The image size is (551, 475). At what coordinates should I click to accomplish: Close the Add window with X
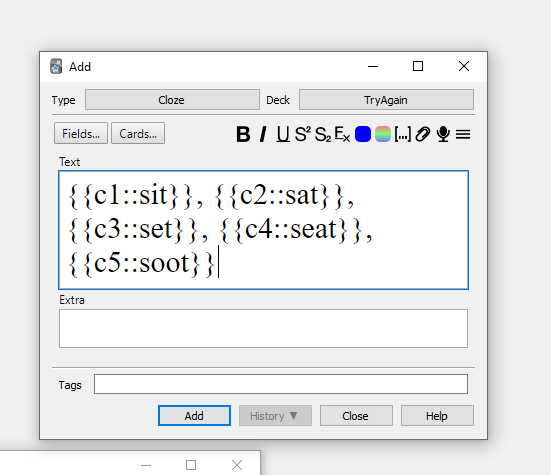(464, 66)
